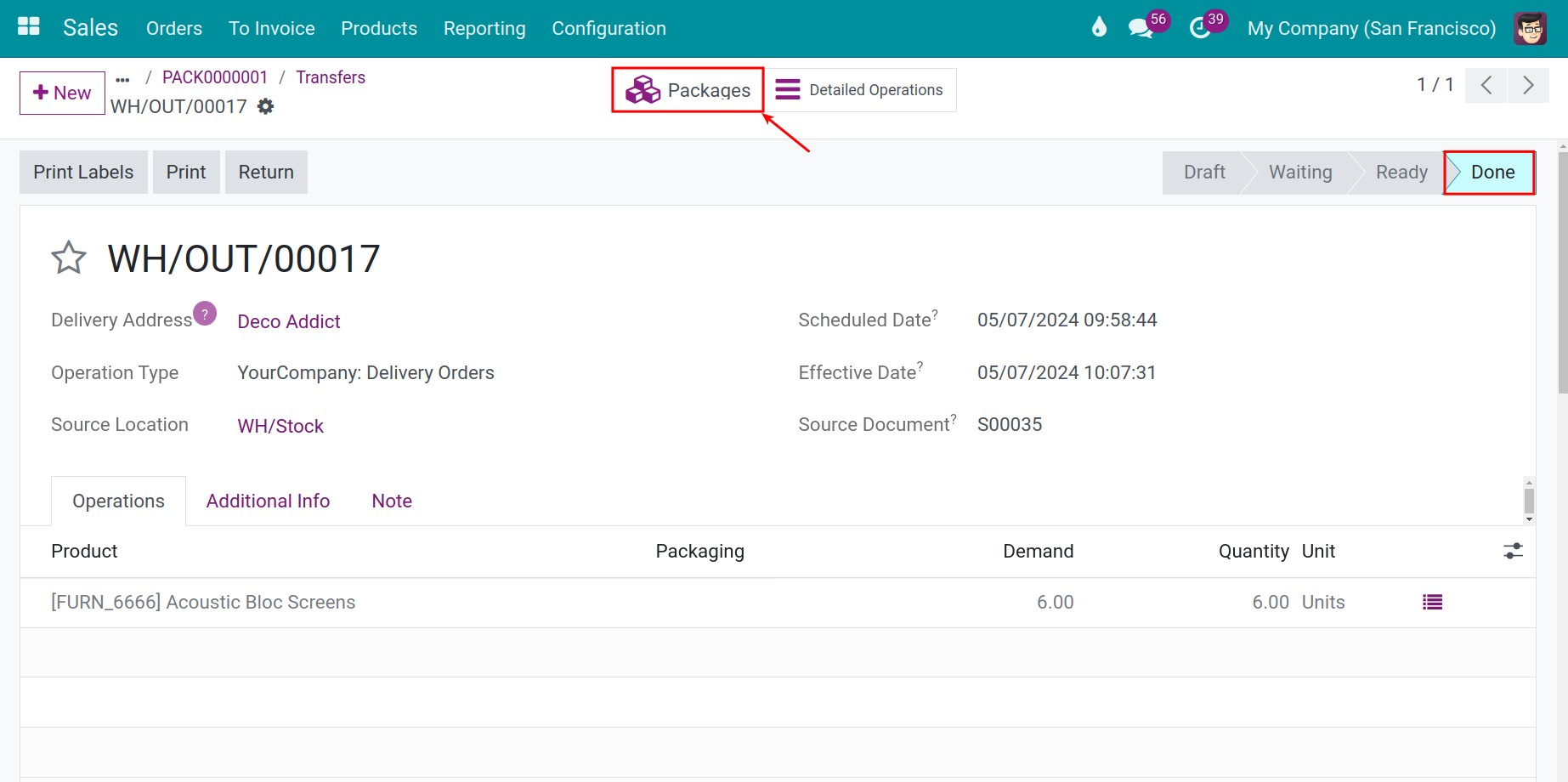
Task: Click the Scheduled Date value 05/07/2024 09:58:44
Action: [x=1067, y=320]
